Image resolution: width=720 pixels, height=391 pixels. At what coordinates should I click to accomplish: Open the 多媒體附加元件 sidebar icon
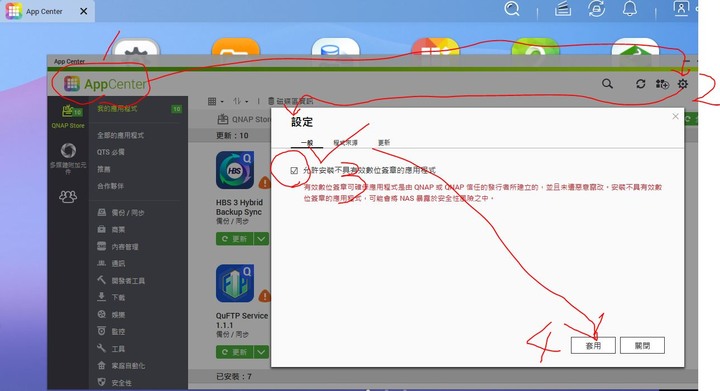68,158
